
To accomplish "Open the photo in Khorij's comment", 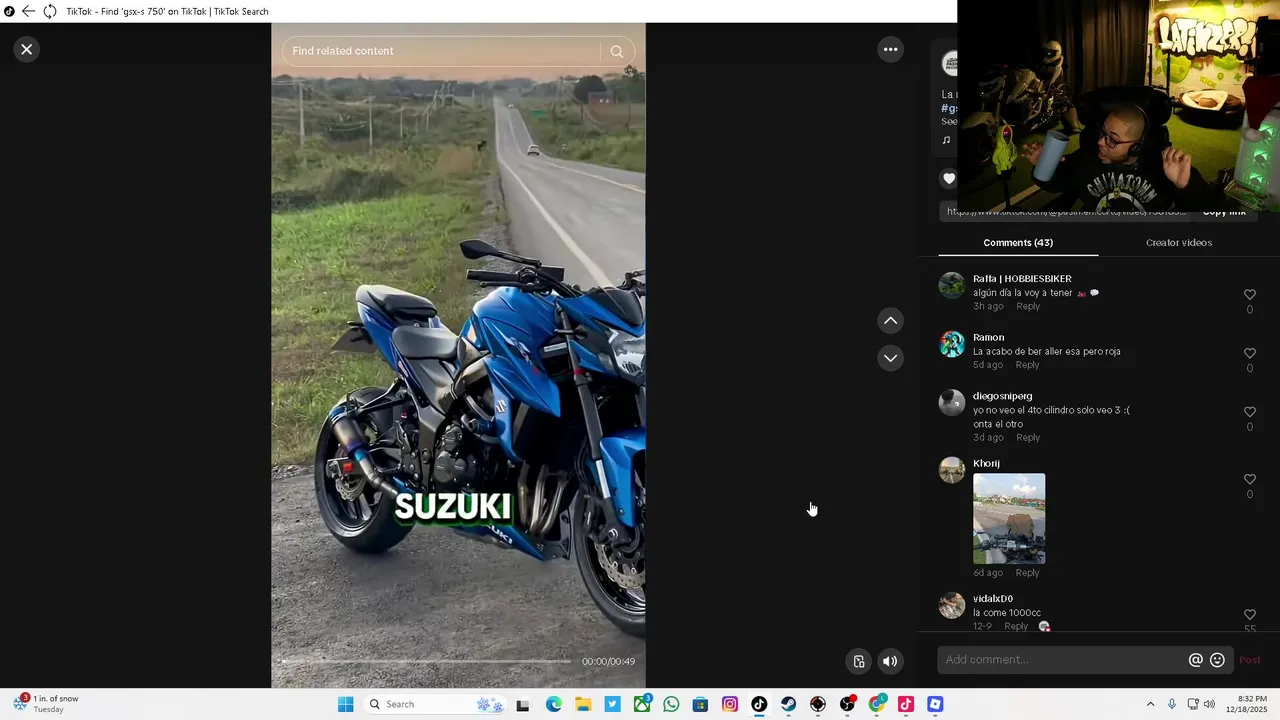I will pos(1009,519).
